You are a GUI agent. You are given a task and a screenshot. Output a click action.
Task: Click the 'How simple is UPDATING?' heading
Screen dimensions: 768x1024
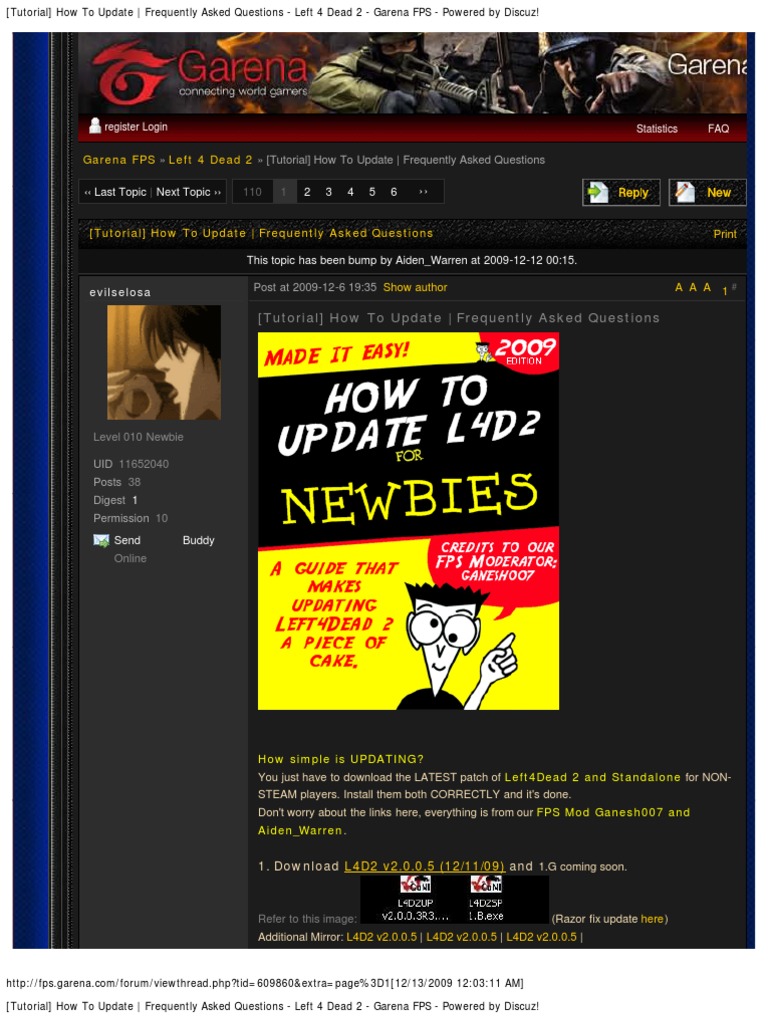[341, 759]
